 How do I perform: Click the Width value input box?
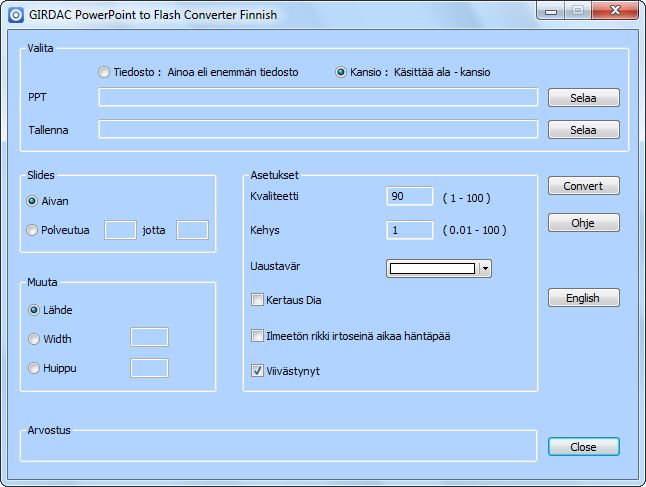149,337
